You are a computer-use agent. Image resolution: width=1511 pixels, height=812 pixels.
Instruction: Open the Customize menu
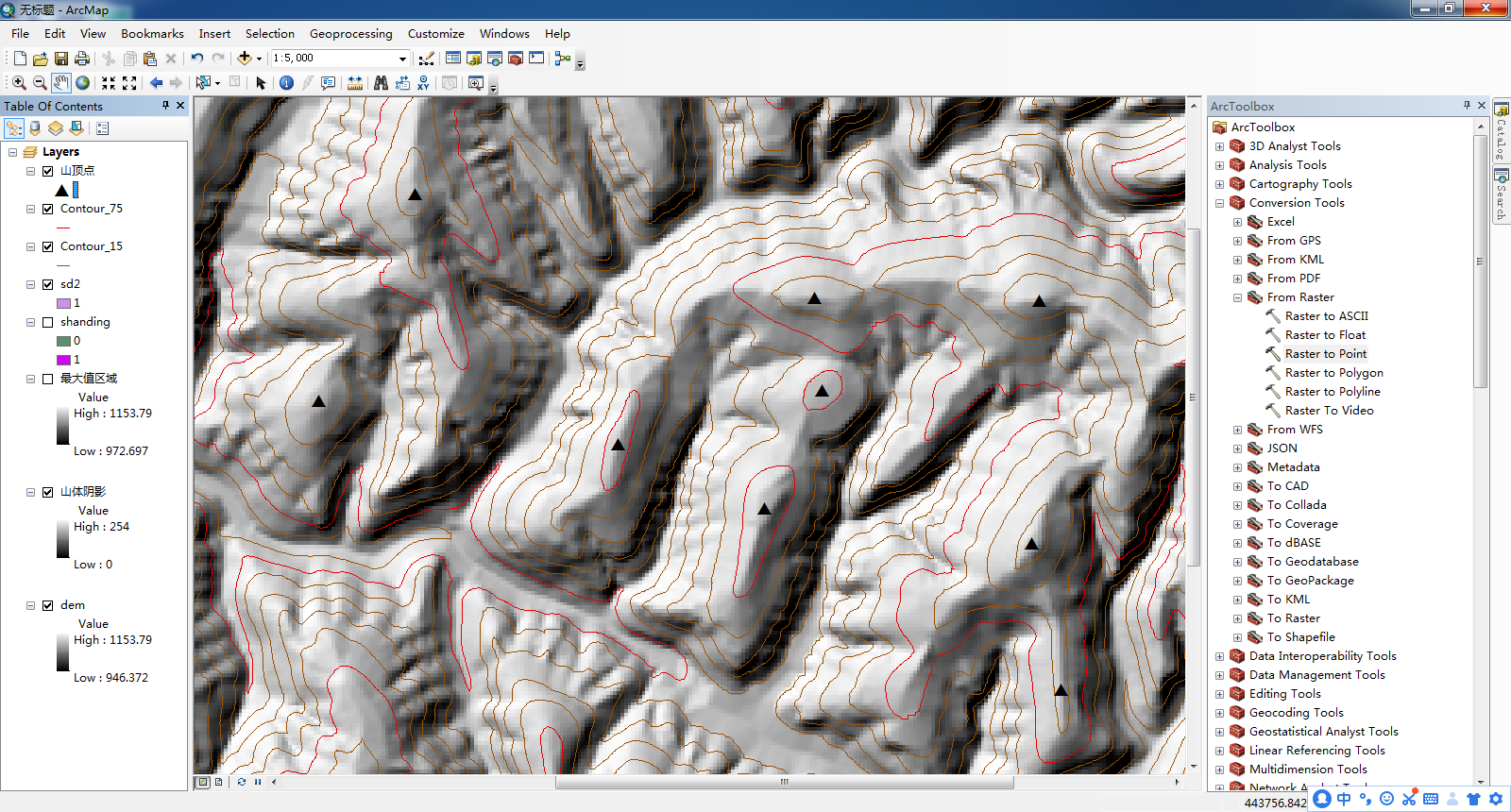click(x=435, y=34)
